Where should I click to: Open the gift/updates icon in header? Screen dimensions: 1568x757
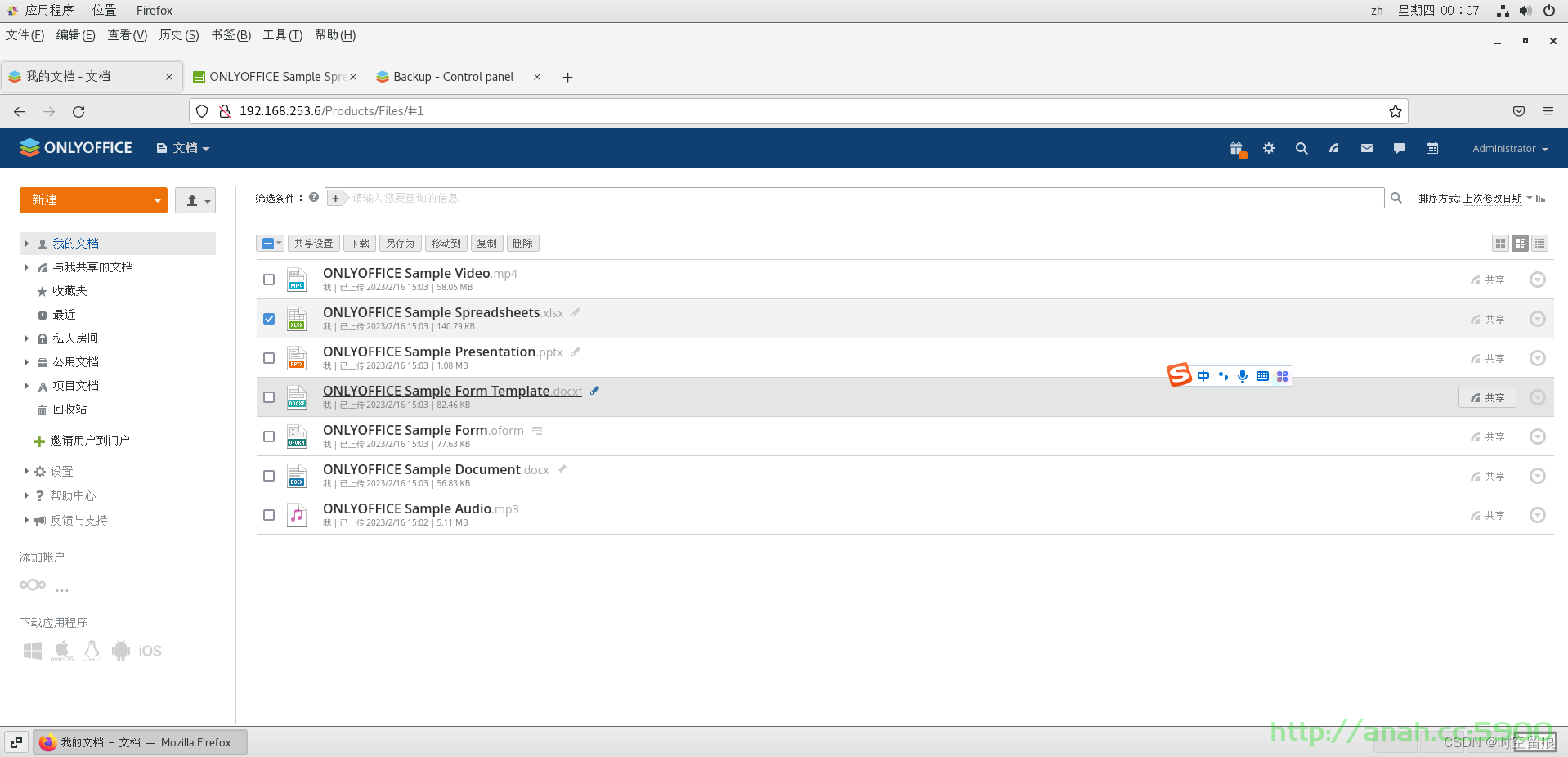(x=1236, y=149)
